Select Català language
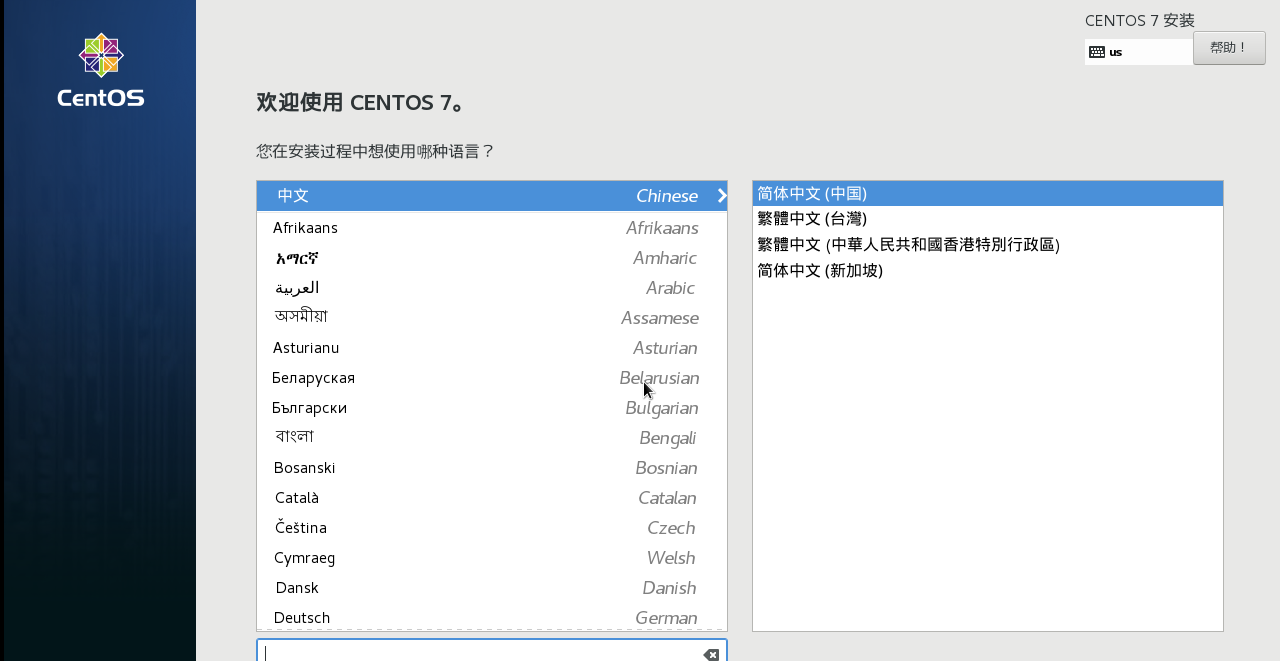 [492, 498]
